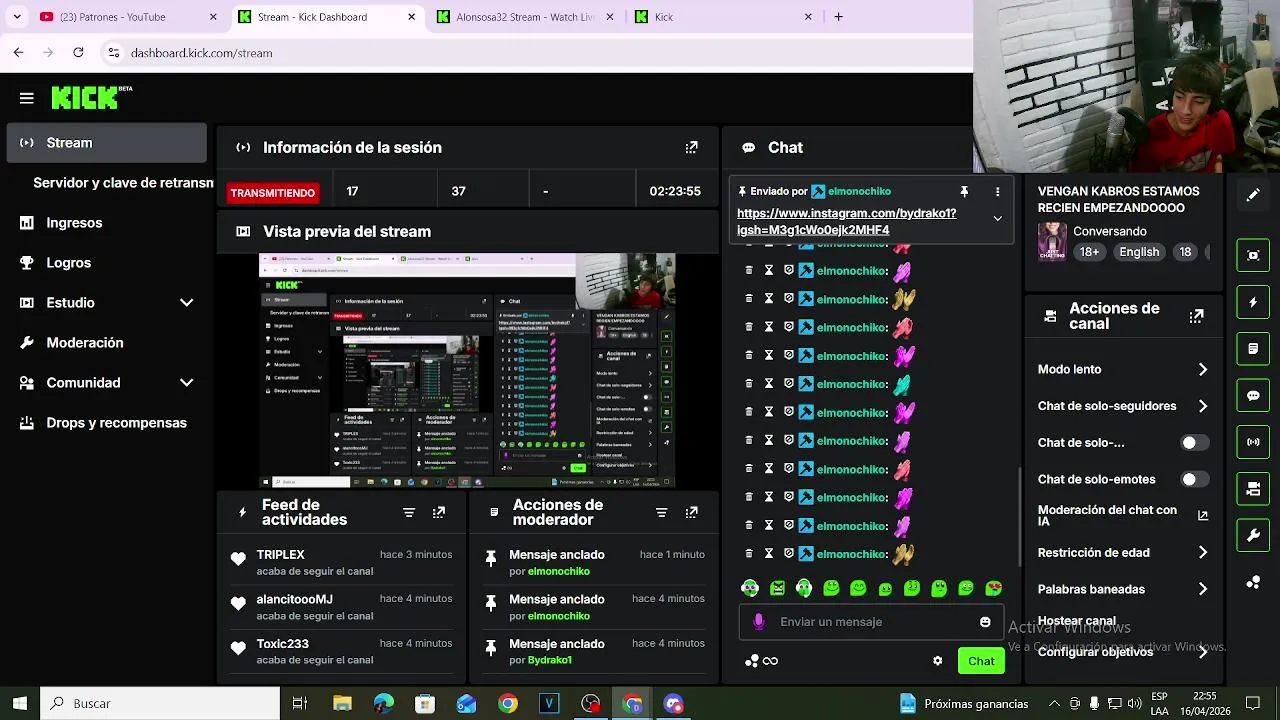Toggle Chat de solo-emotes switch
Viewport: 1280px width, 720px height.
(1193, 479)
